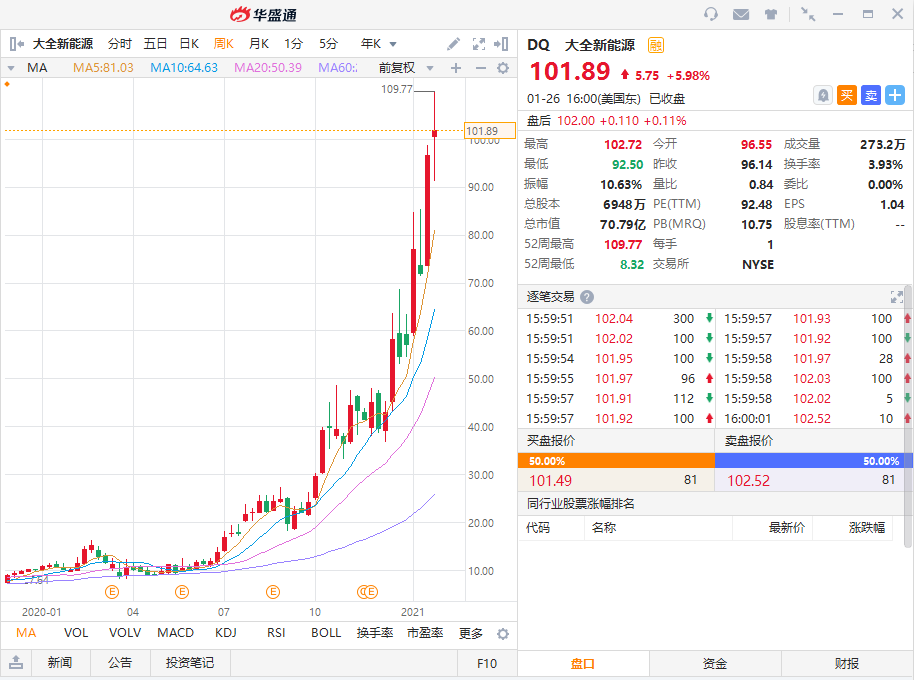Set a price alert bell icon
The height and width of the screenshot is (680, 914).
point(822,95)
